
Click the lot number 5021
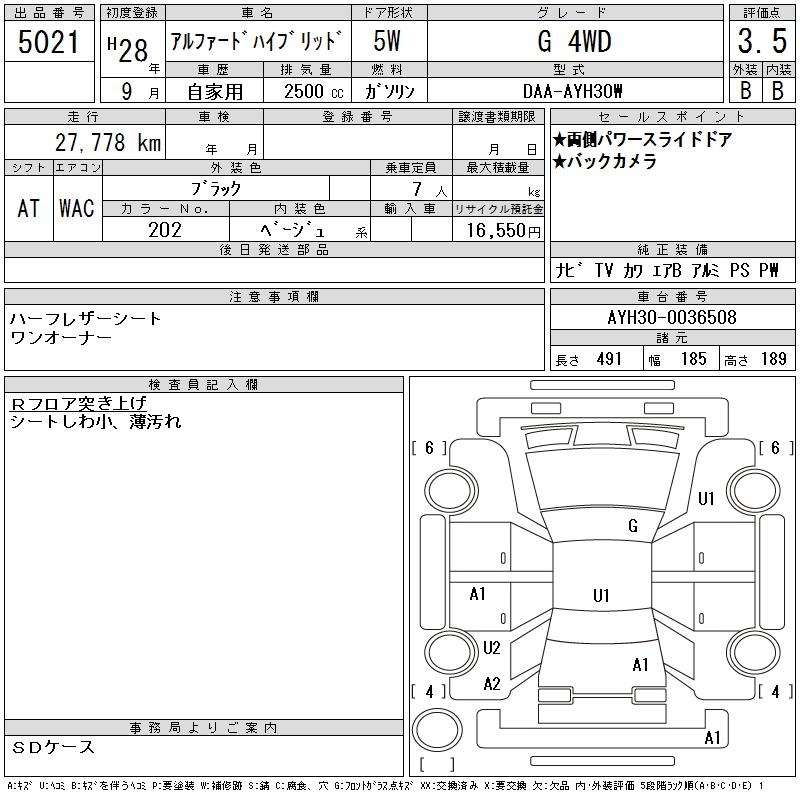[x=50, y=42]
